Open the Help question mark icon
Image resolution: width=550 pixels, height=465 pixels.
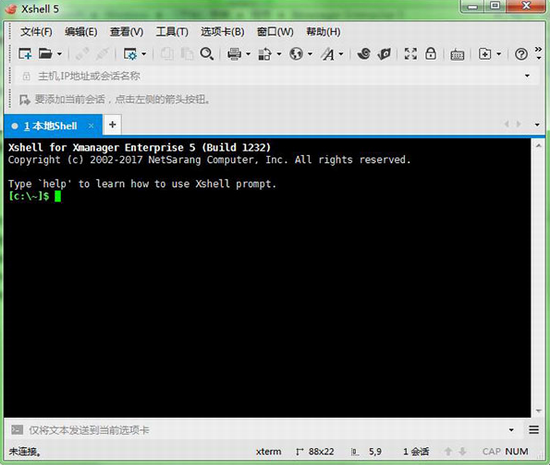[x=521, y=54]
